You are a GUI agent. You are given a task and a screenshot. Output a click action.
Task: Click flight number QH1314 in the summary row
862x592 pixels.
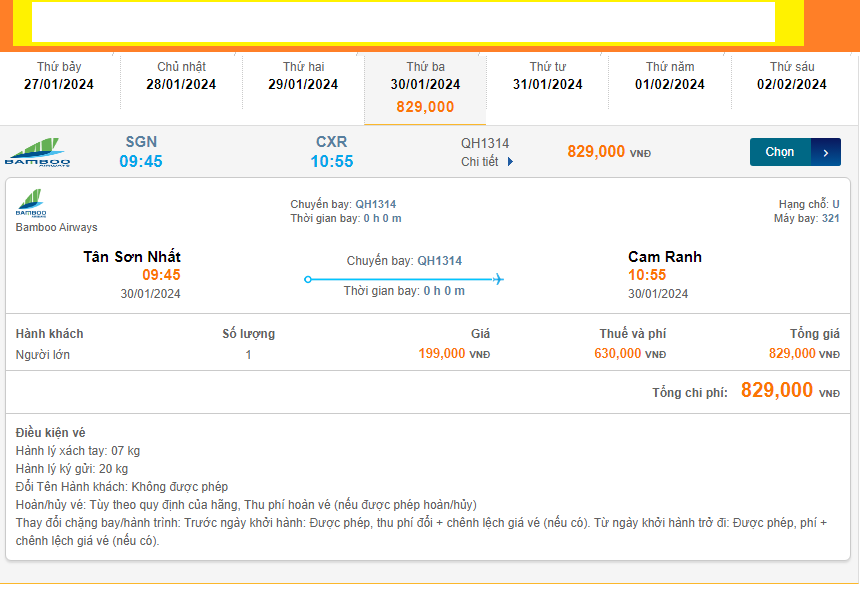click(x=485, y=143)
